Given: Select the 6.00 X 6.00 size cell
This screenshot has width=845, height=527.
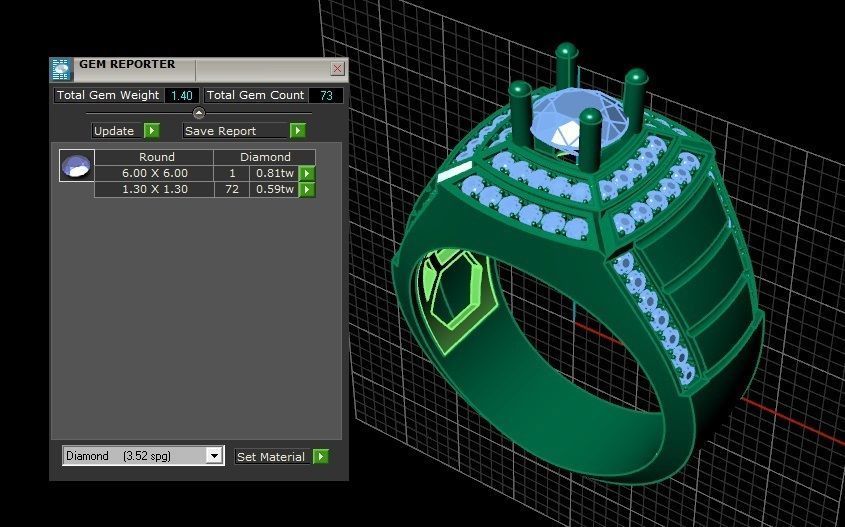Looking at the screenshot, I should point(154,173).
